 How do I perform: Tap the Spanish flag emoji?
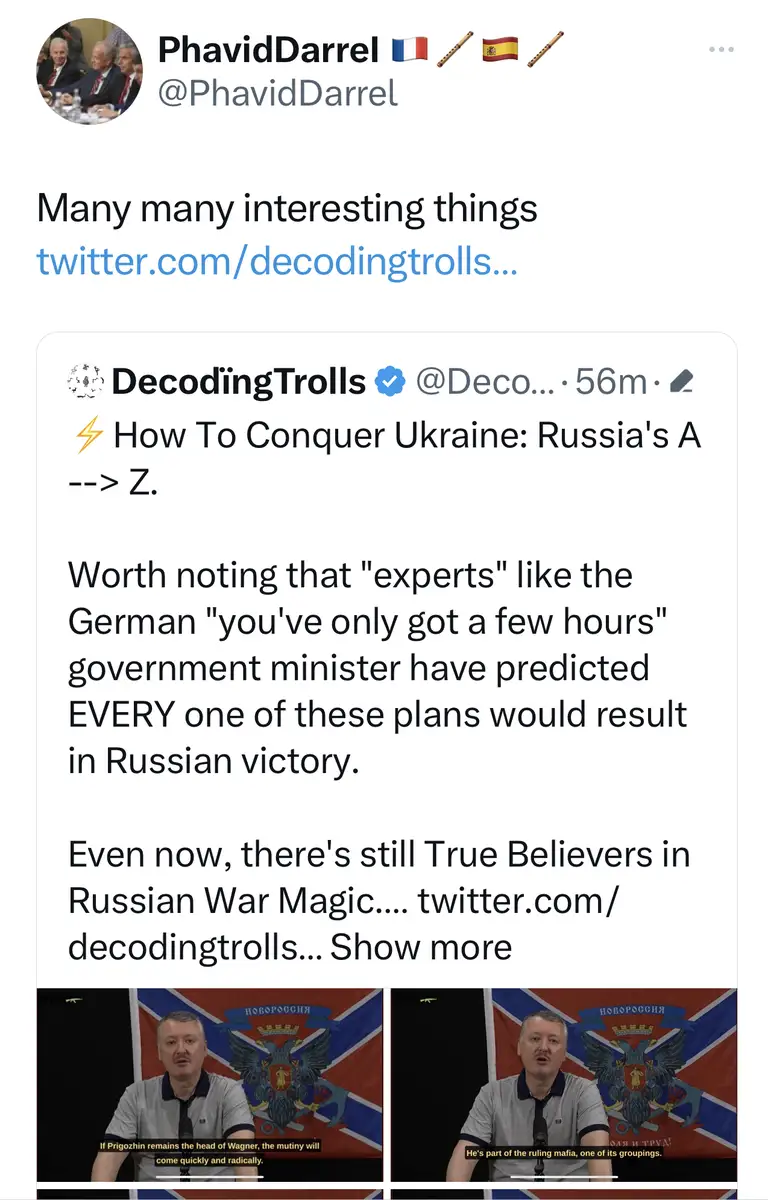[x=499, y=47]
